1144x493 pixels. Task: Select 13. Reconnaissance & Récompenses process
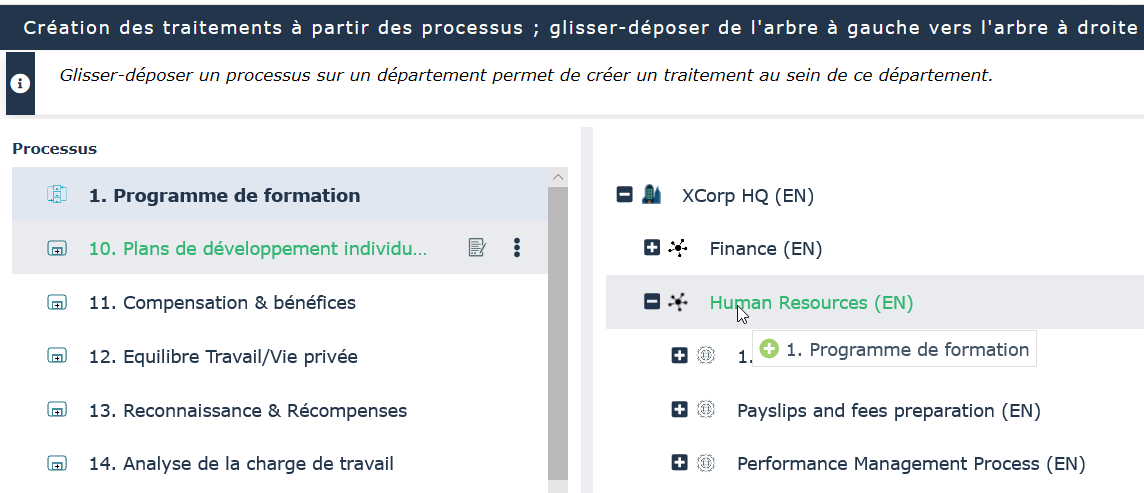tap(247, 410)
